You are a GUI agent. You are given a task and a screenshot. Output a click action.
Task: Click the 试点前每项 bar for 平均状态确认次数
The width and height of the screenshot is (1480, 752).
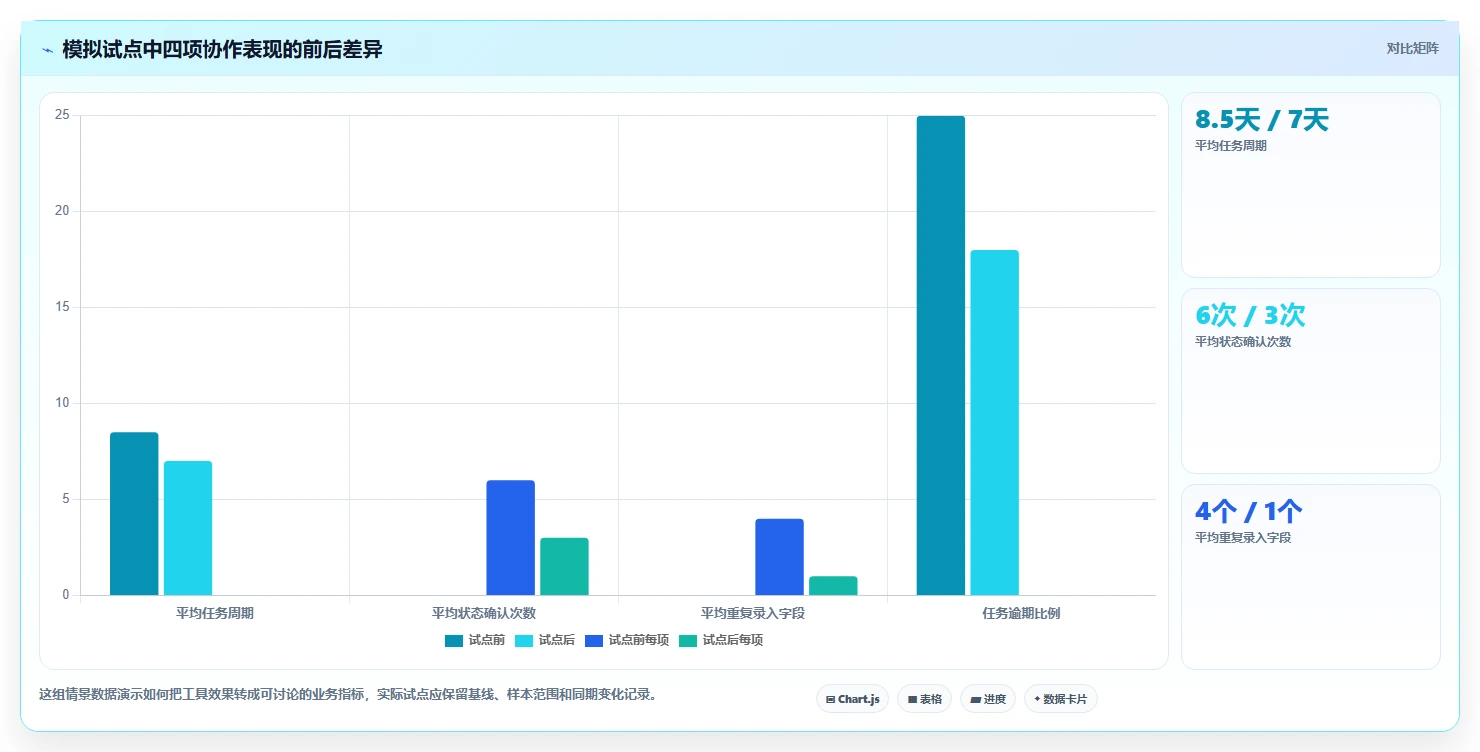coord(511,538)
